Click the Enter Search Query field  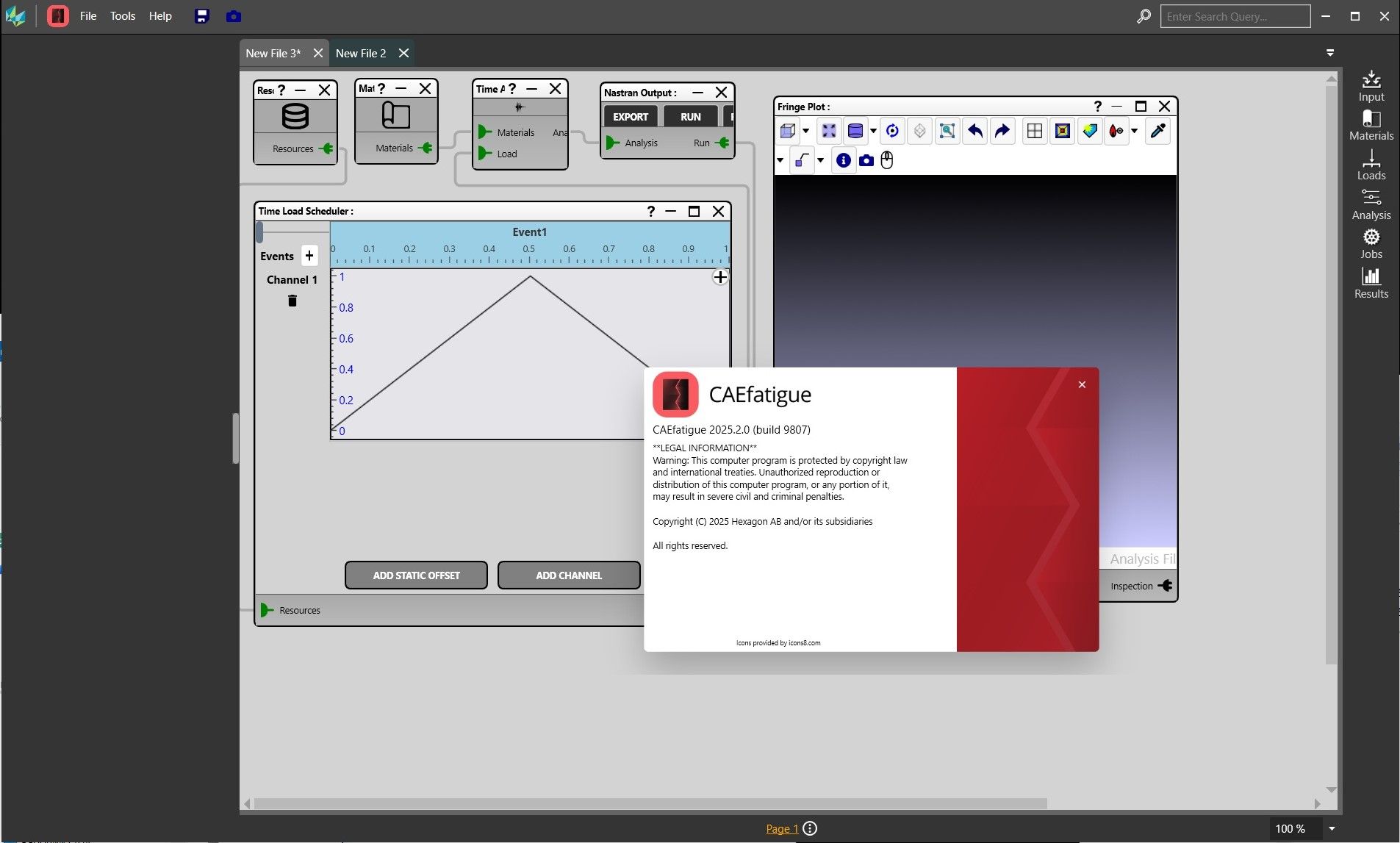coord(1235,16)
